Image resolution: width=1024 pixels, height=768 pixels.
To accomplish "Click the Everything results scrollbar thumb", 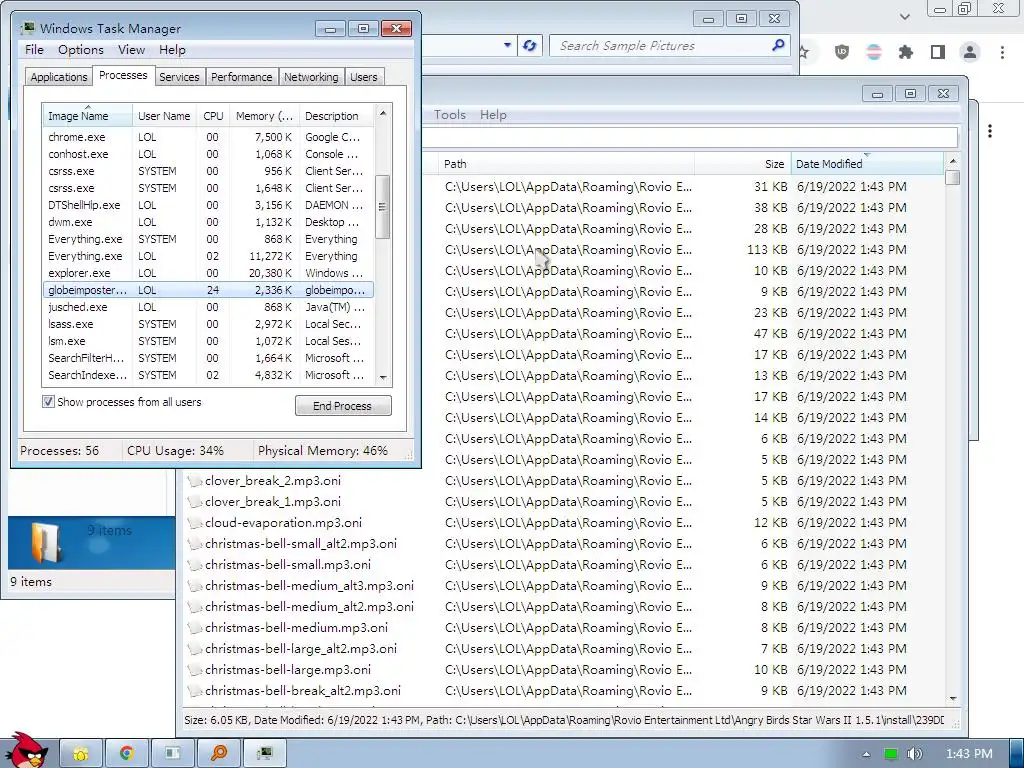I will [953, 178].
